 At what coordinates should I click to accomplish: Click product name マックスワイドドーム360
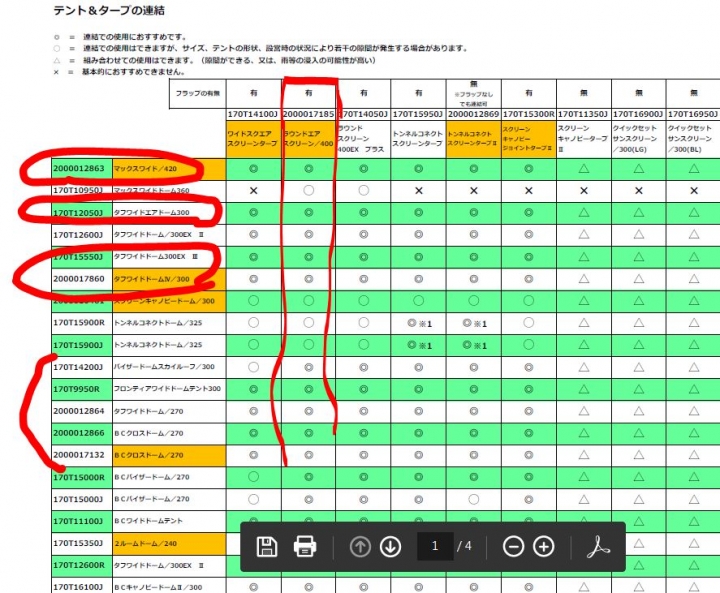[152, 191]
